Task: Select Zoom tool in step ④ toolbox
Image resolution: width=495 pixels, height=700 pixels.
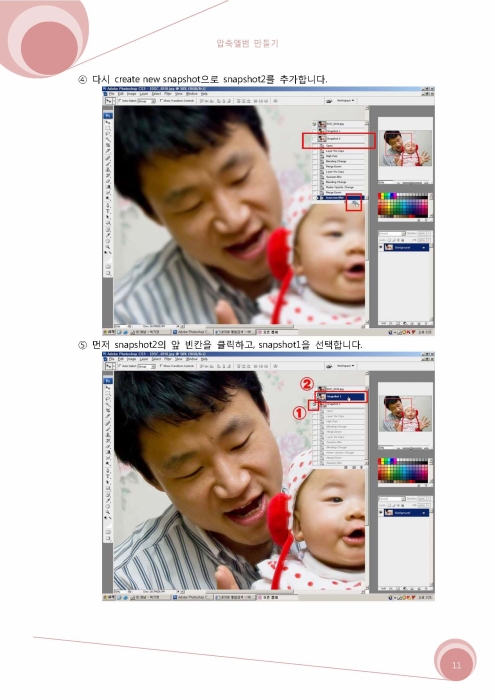Action: coord(108,244)
